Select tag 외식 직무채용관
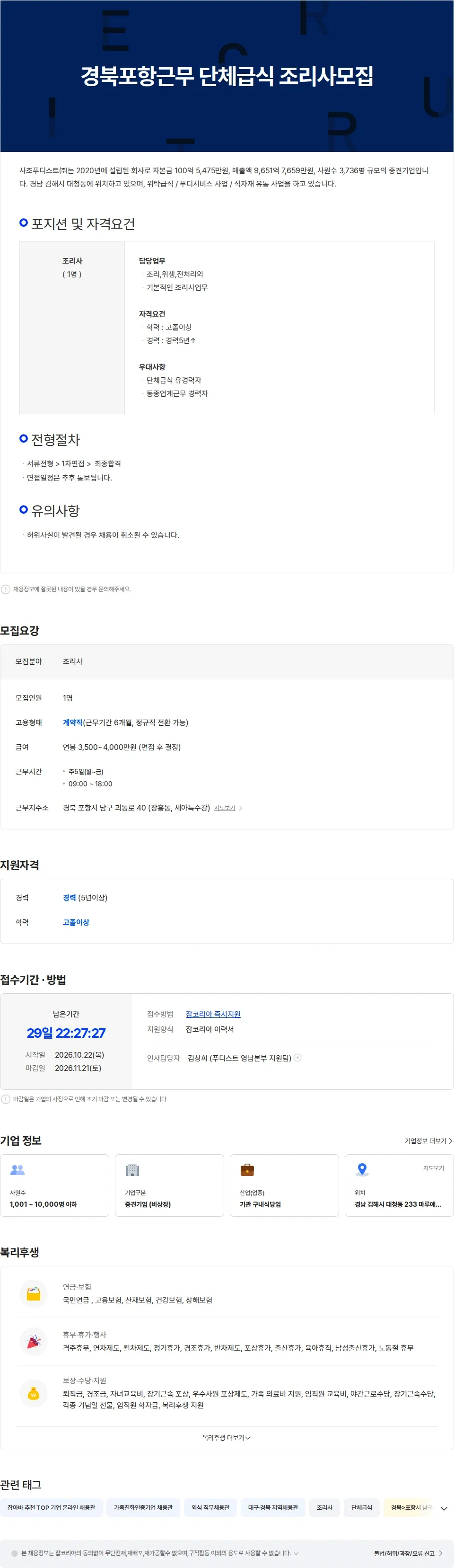The image size is (454, 1568). [x=210, y=1507]
